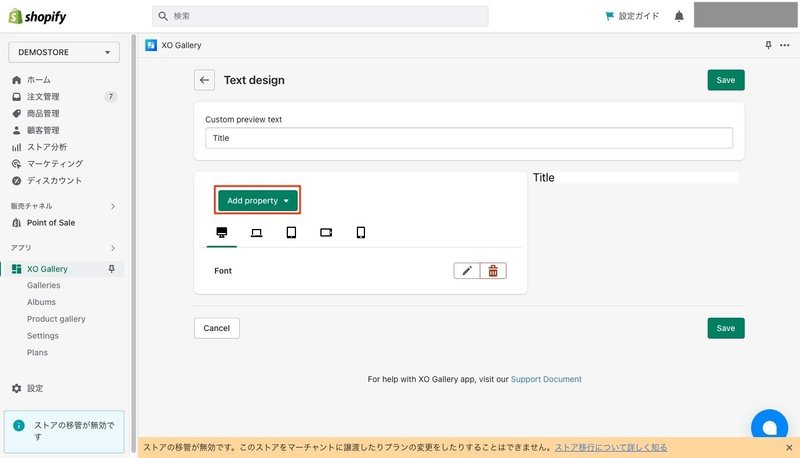Click the XO Gallery sidebar icon

(x=16, y=269)
